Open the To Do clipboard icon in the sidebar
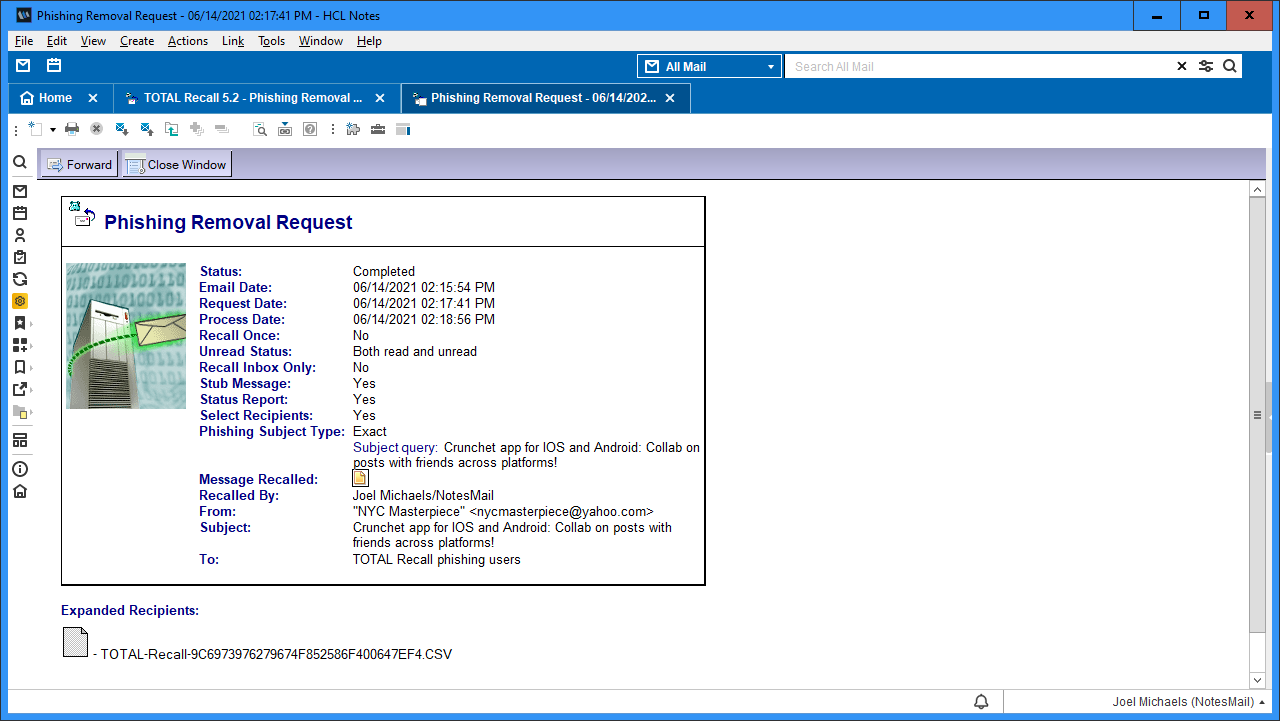 20,257
